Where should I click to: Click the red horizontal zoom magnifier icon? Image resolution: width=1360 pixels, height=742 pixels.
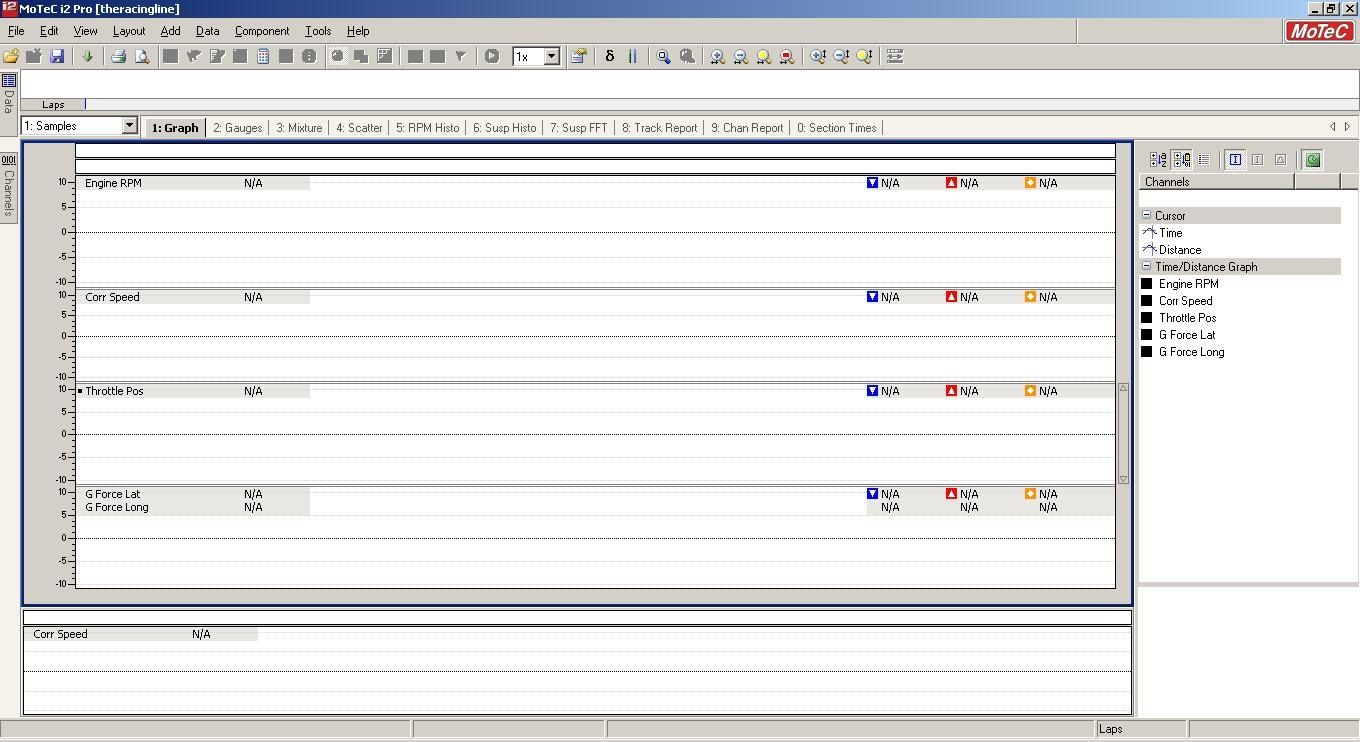coord(786,57)
